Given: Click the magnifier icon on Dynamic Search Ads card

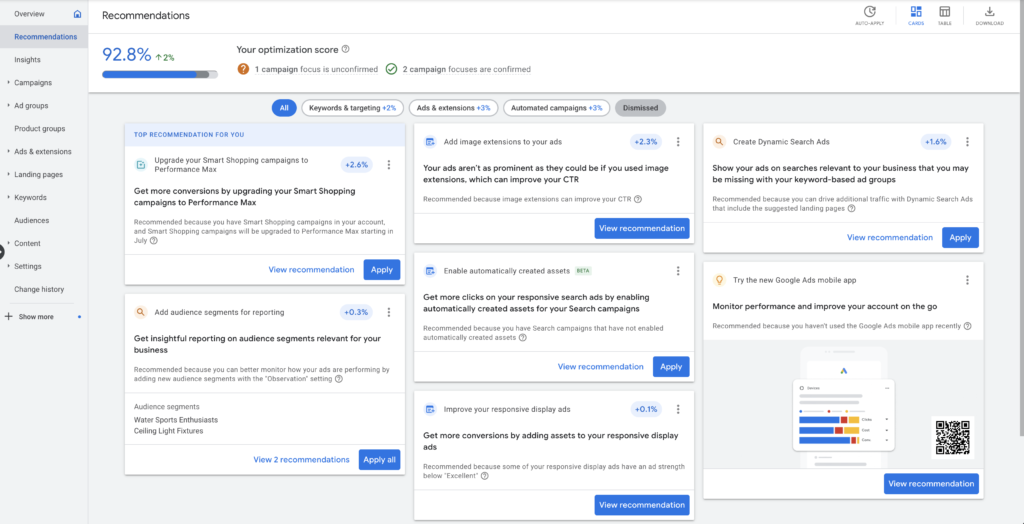Looking at the screenshot, I should point(719,142).
